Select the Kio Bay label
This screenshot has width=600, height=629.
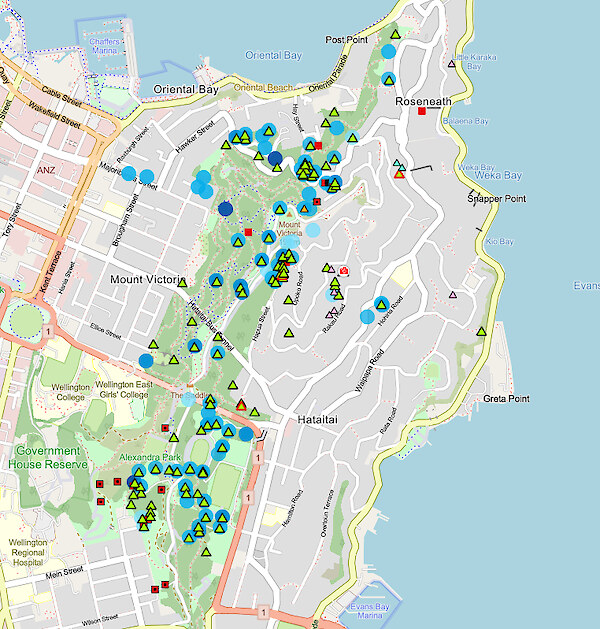pos(499,241)
